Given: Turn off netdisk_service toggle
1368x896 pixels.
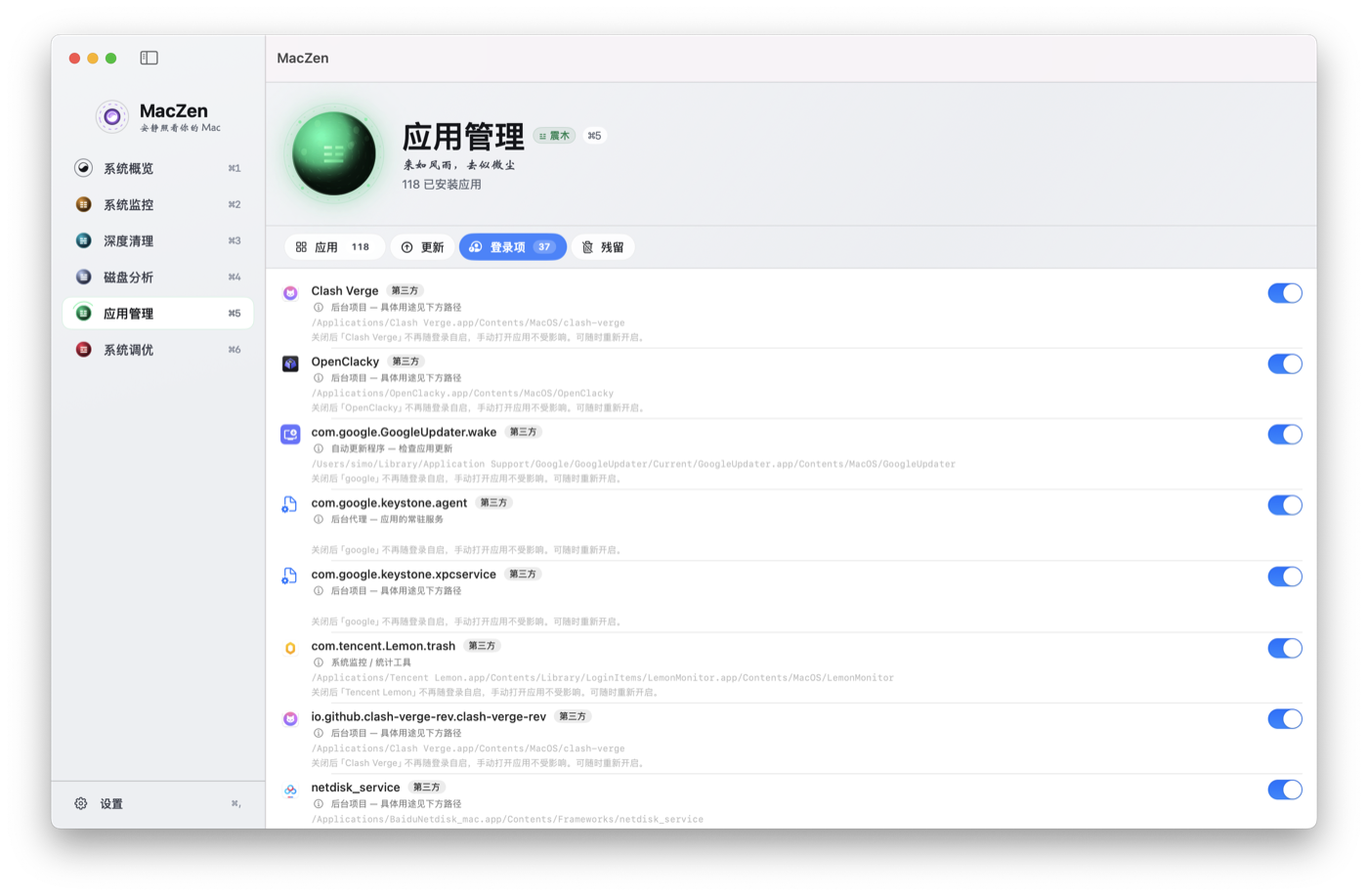Looking at the screenshot, I should point(1285,789).
